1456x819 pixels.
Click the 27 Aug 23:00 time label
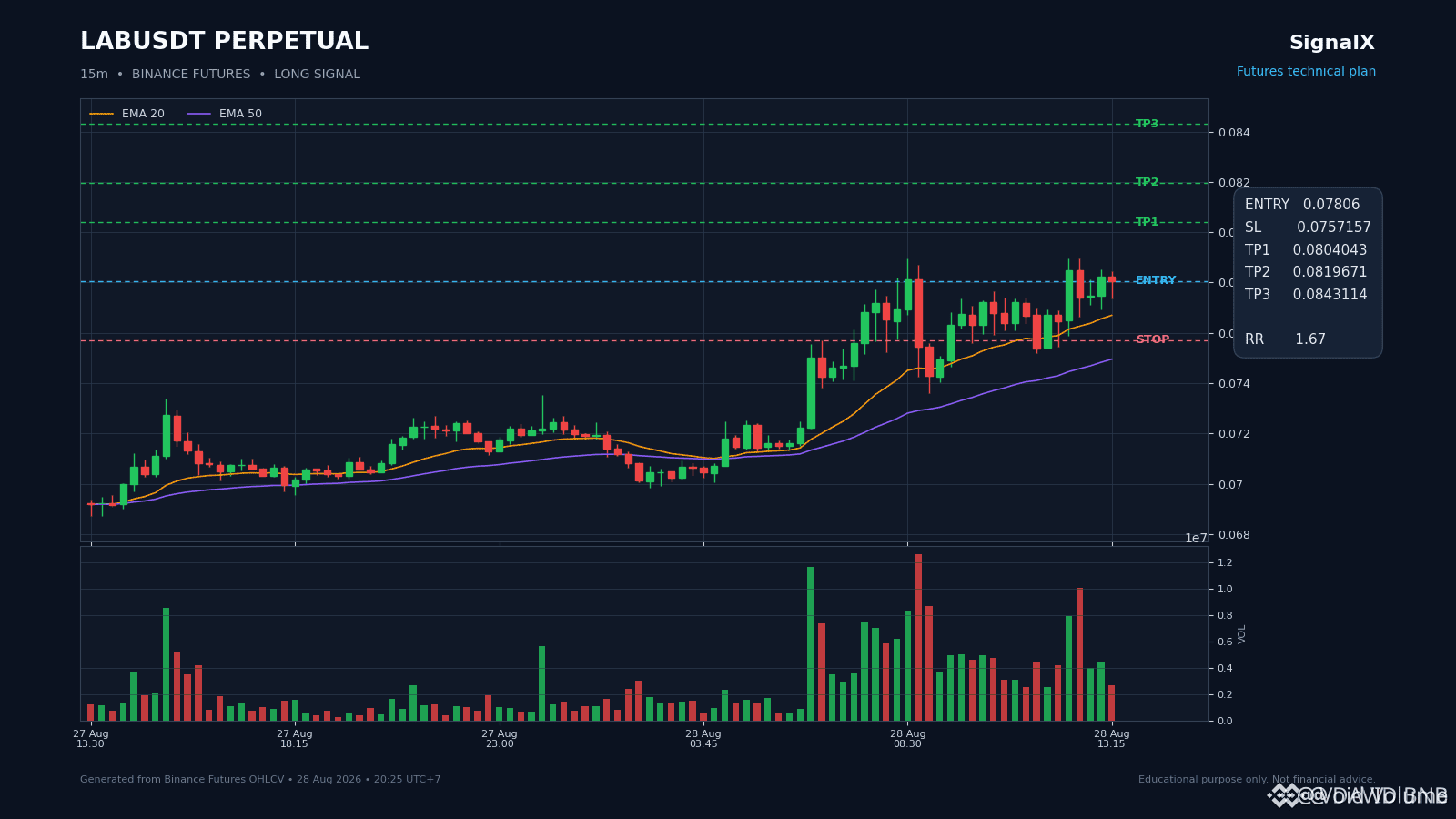(x=500, y=739)
